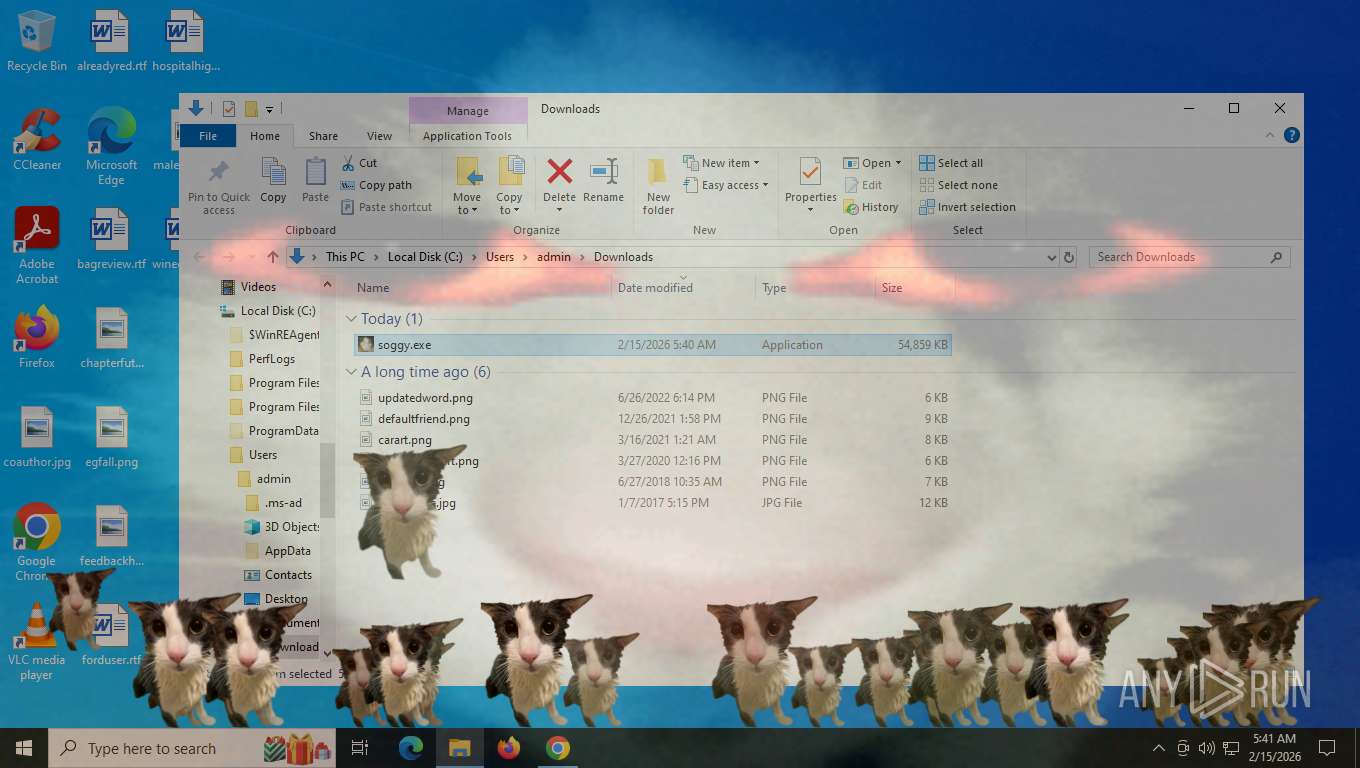Image resolution: width=1360 pixels, height=768 pixels.
Task: Sort by the Name column header
Action: (x=373, y=288)
